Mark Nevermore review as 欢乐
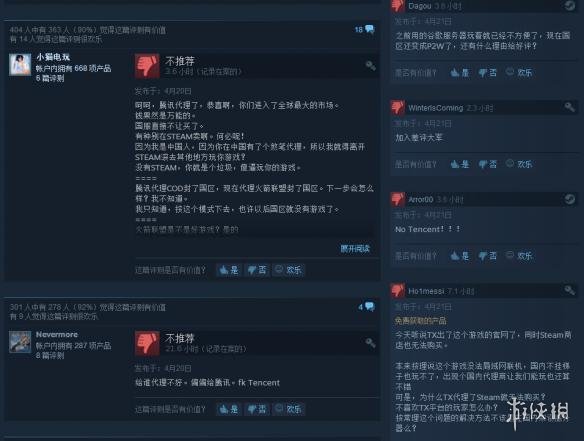 289,409
